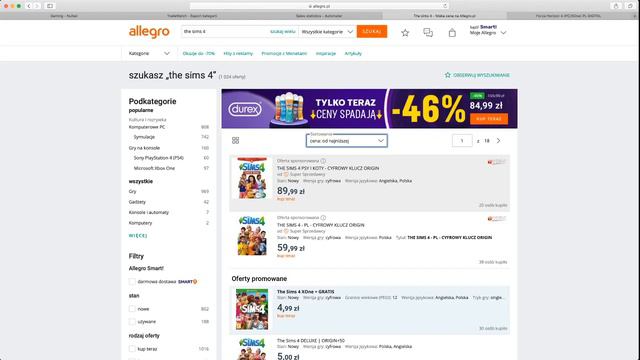Click Safari back navigation arrow
The image size is (640, 360).
coord(29,6)
